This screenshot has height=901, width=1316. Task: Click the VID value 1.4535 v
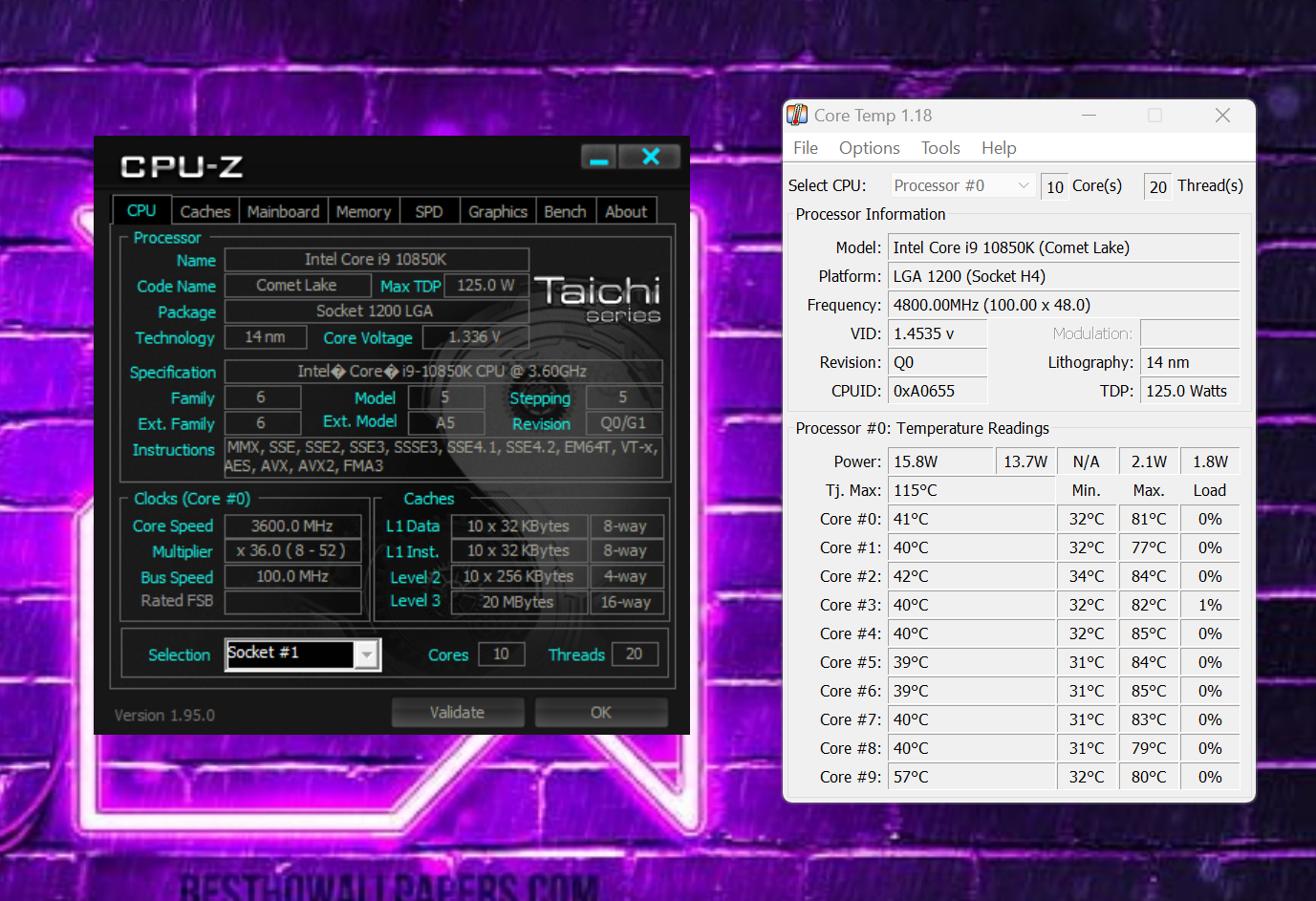938,333
